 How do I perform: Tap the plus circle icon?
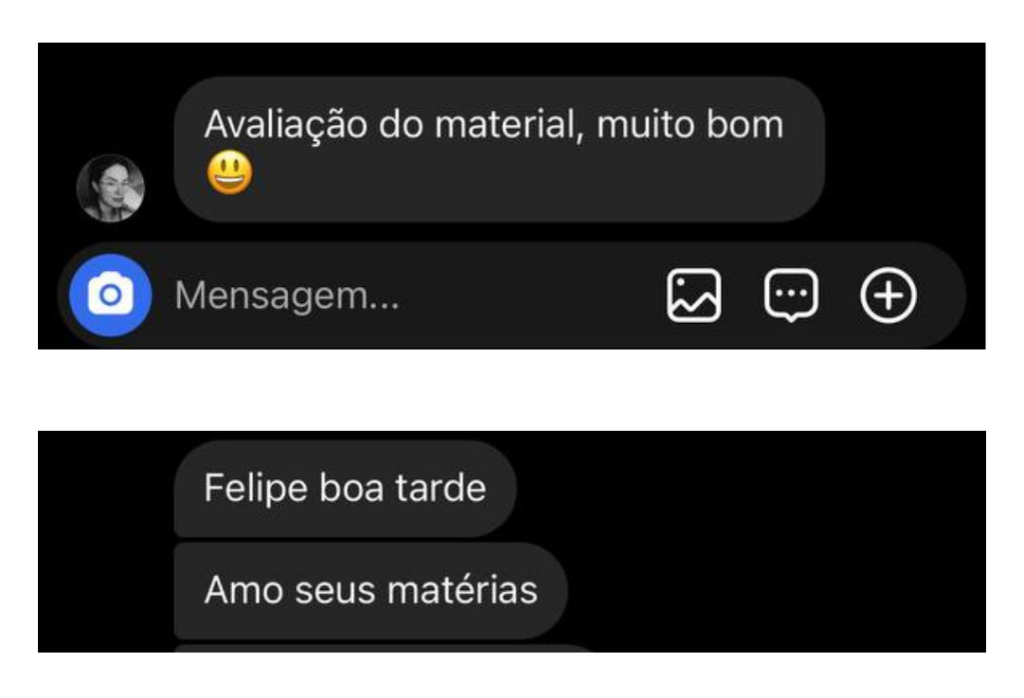point(888,295)
